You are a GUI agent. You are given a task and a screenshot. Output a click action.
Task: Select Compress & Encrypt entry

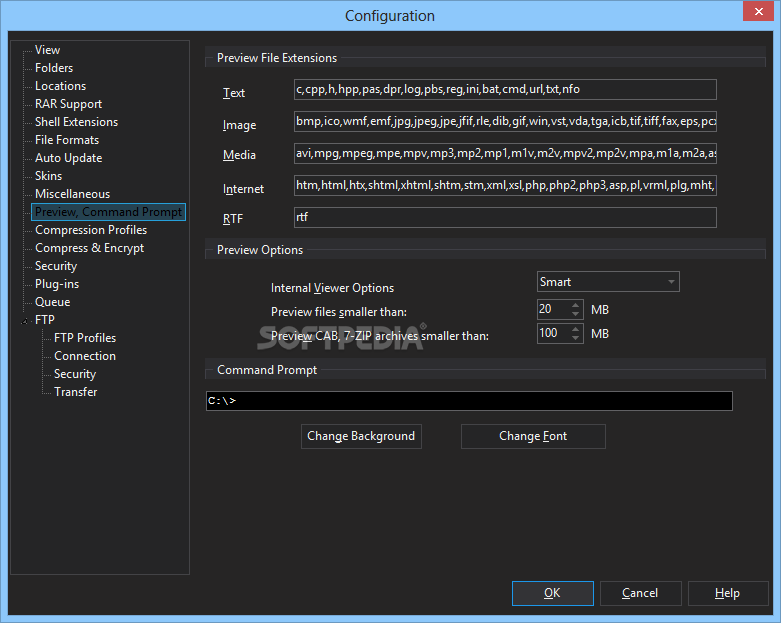click(x=89, y=248)
